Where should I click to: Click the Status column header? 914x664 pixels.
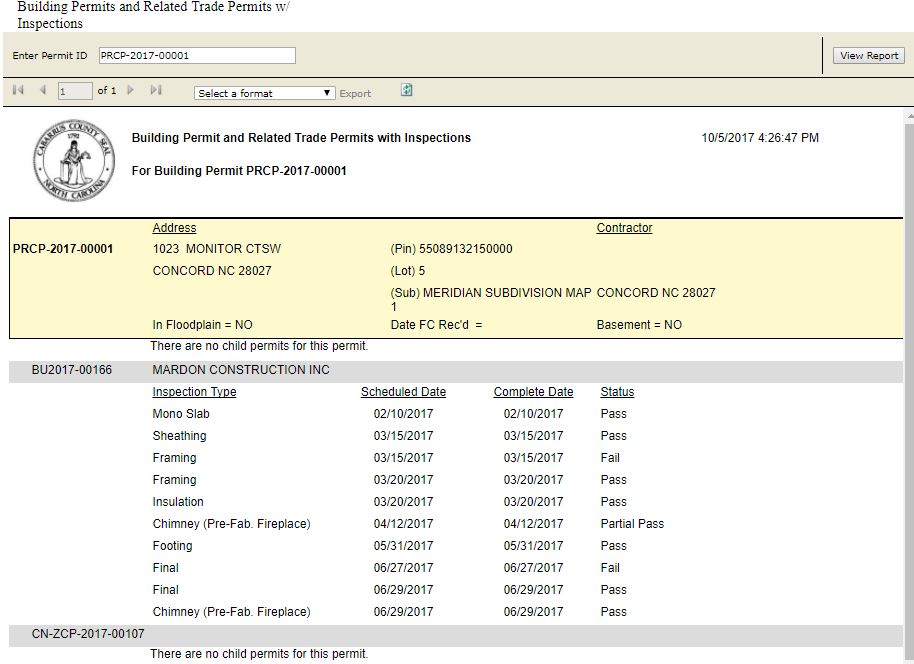click(x=617, y=392)
